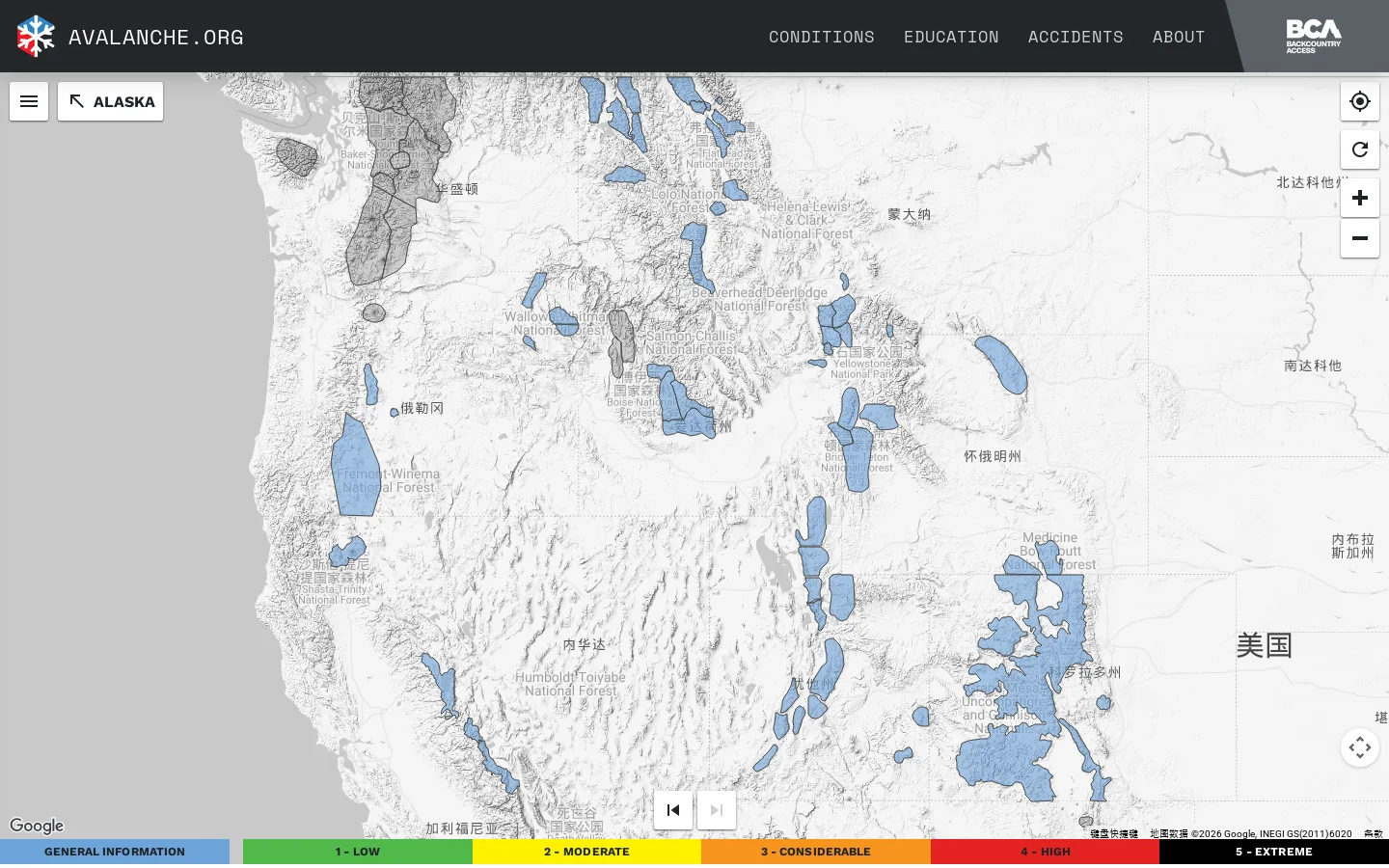Click the blue zone east of Yellowstone
Screen dimensions: 1389x868
[x=1001, y=364]
